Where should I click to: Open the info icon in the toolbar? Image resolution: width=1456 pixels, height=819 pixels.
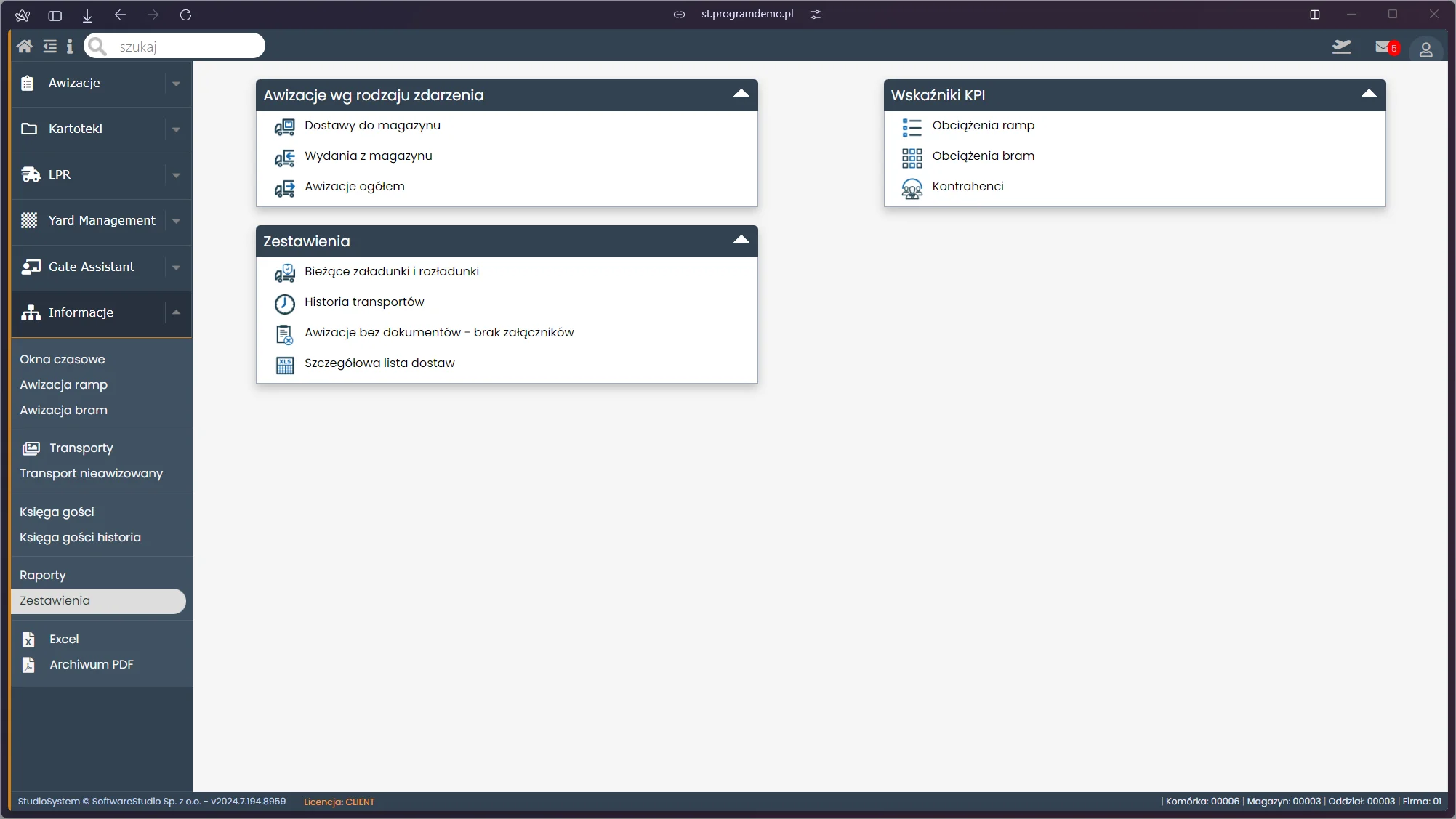click(x=70, y=47)
